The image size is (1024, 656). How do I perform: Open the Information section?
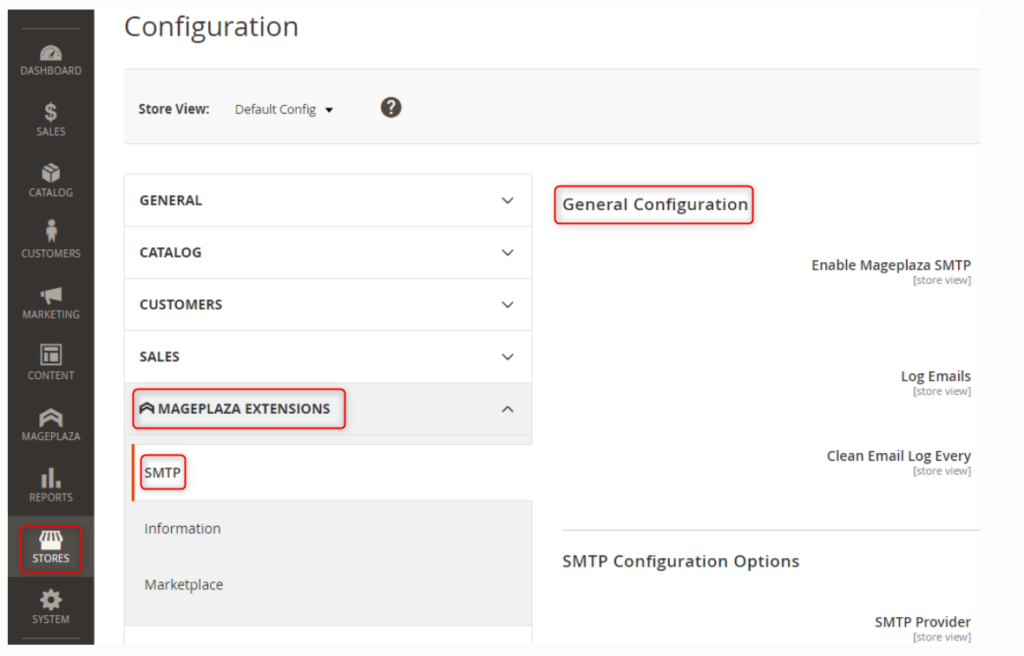pos(182,528)
